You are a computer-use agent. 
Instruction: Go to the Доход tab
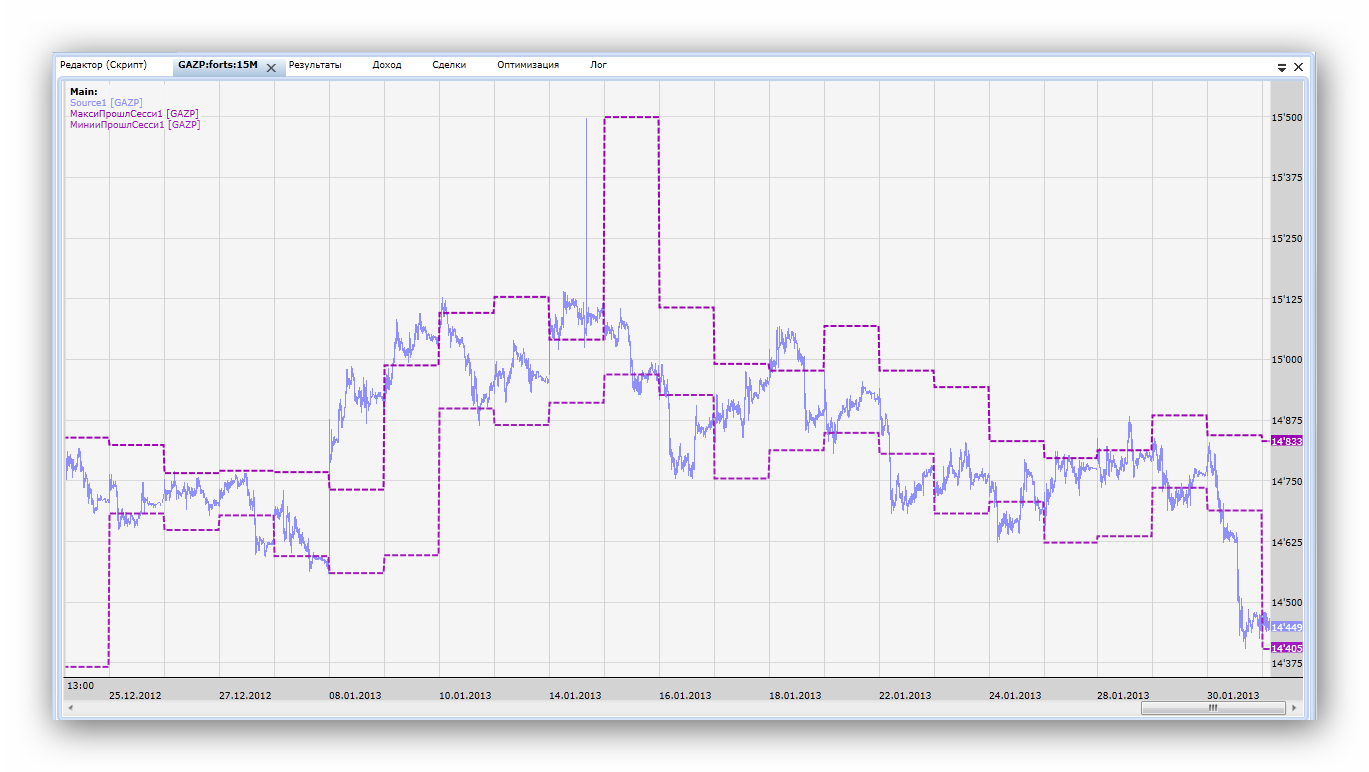point(387,65)
